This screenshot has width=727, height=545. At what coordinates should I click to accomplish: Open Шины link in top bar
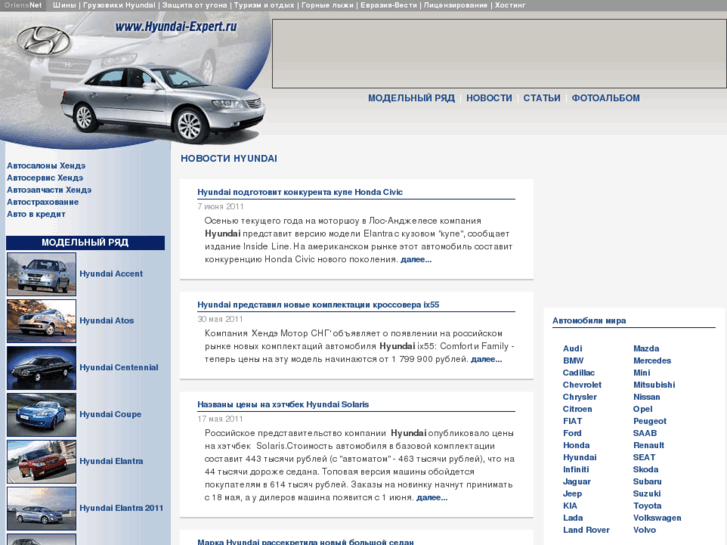(64, 5)
